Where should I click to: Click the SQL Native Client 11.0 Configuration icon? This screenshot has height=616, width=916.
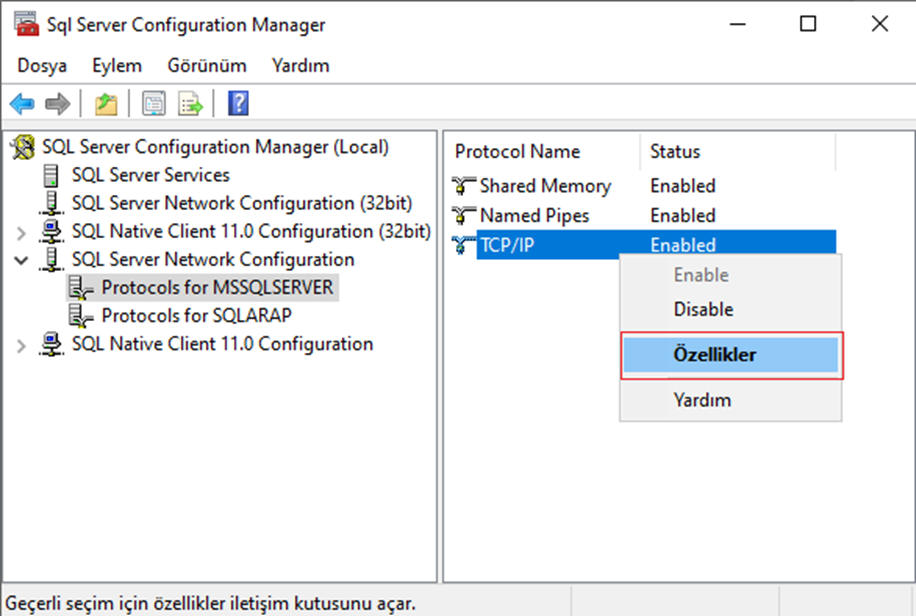click(x=51, y=344)
